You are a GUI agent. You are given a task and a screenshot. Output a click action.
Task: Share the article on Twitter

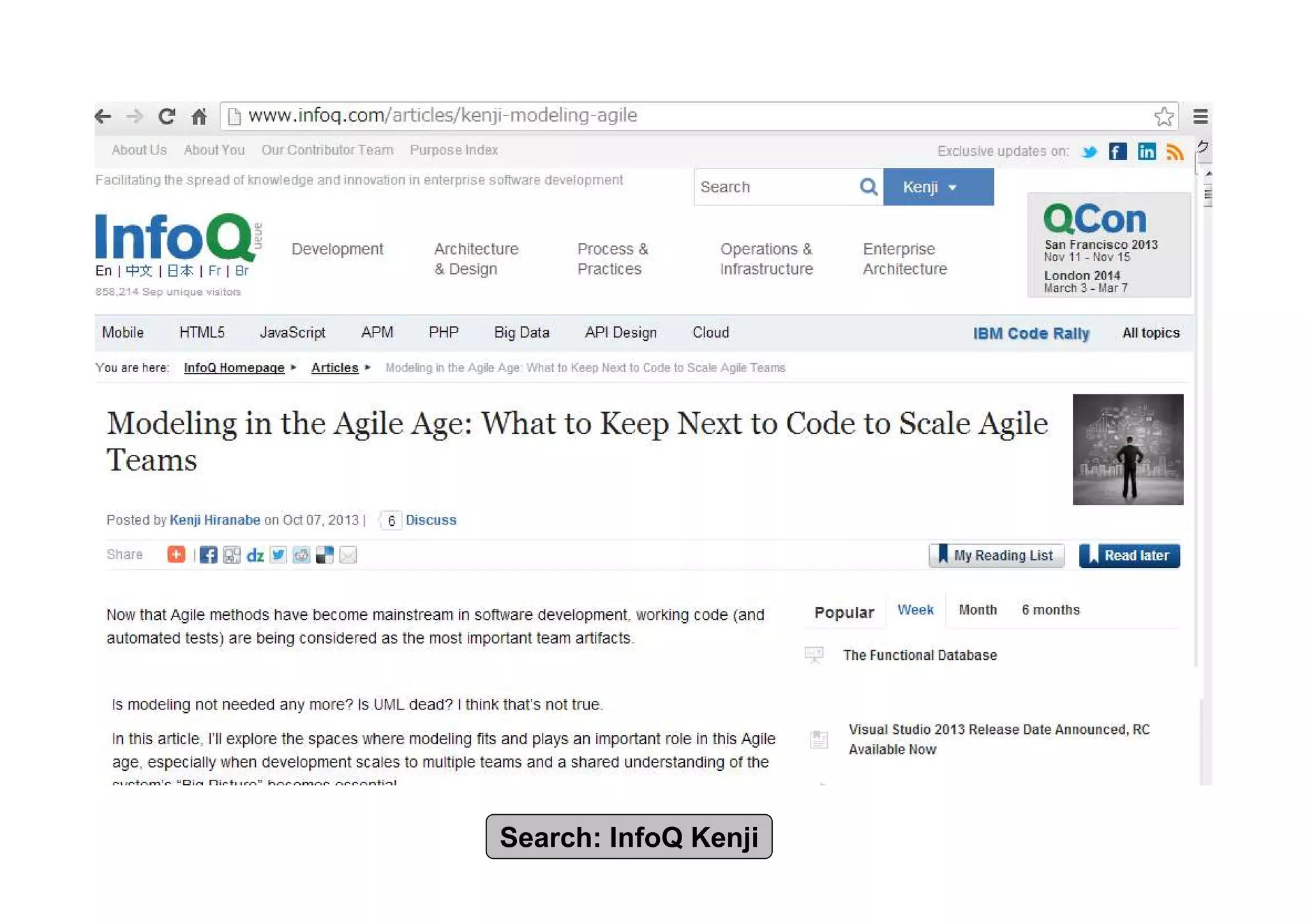(x=278, y=555)
